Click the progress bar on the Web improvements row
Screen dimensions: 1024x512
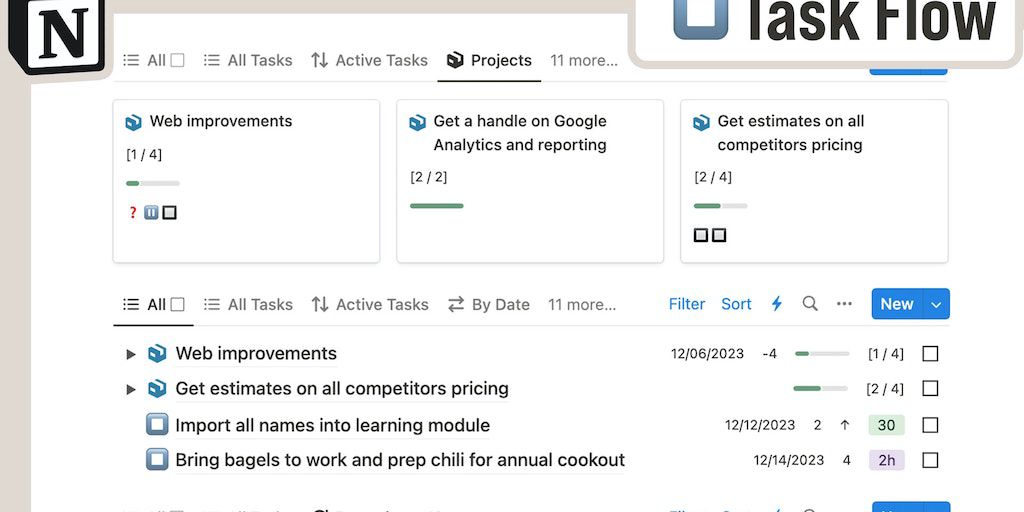click(x=822, y=354)
